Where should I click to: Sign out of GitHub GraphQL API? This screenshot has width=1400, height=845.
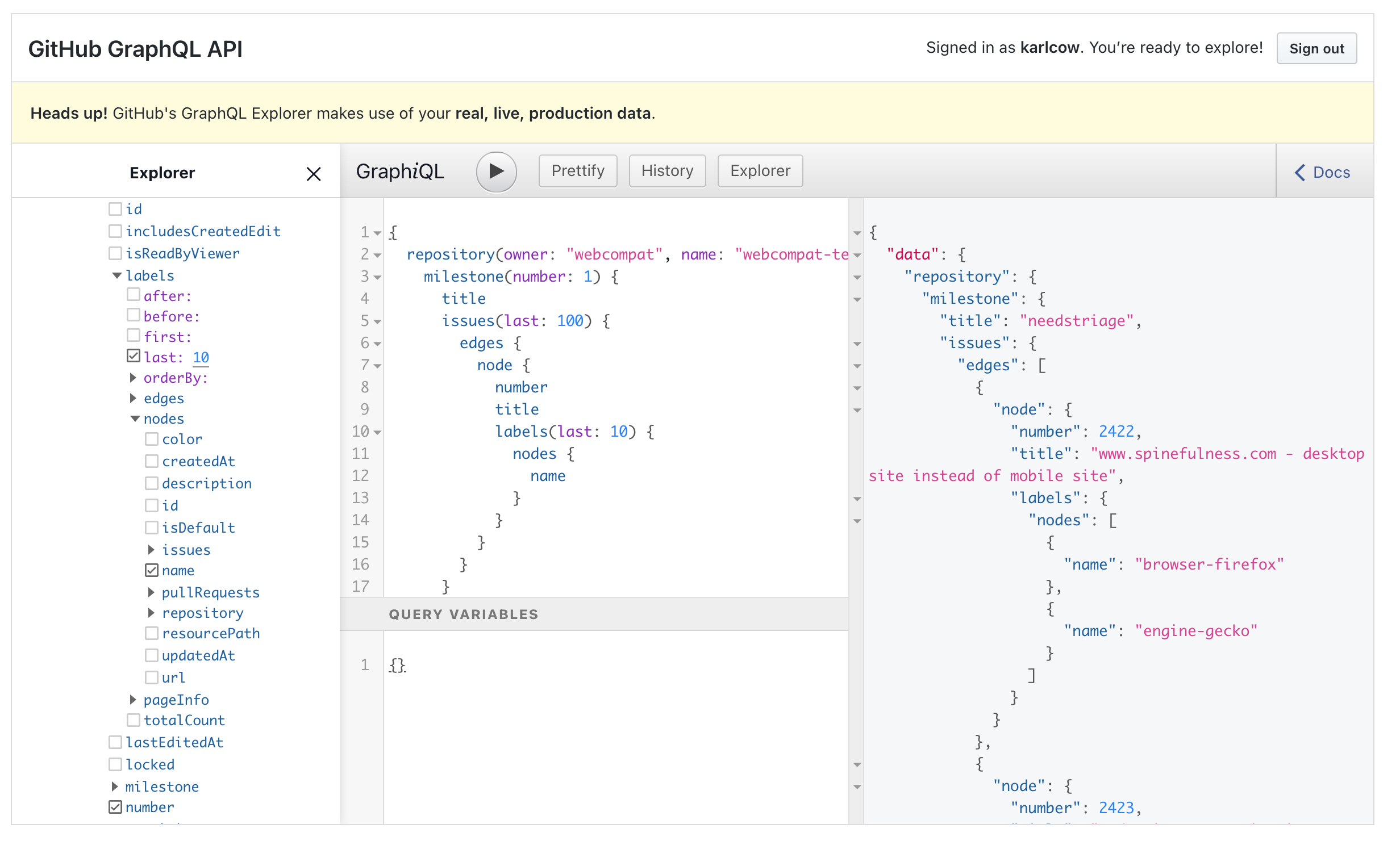[1316, 49]
